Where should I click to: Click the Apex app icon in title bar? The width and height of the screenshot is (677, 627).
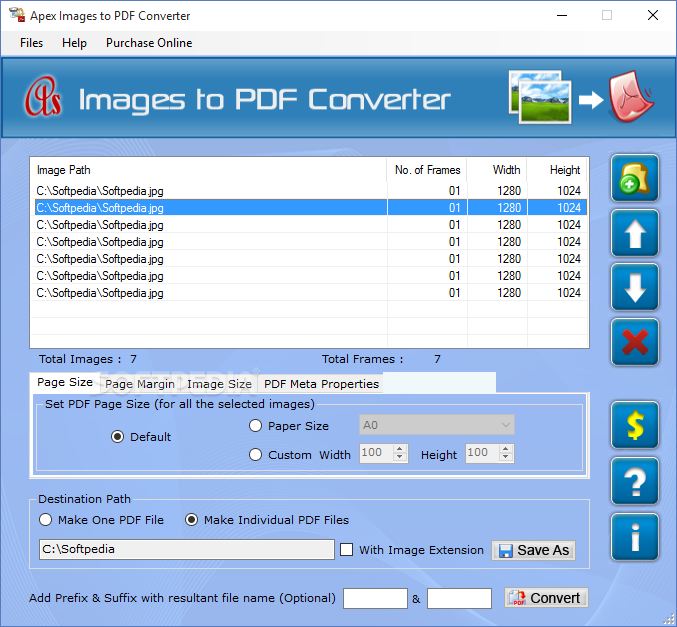click(17, 15)
